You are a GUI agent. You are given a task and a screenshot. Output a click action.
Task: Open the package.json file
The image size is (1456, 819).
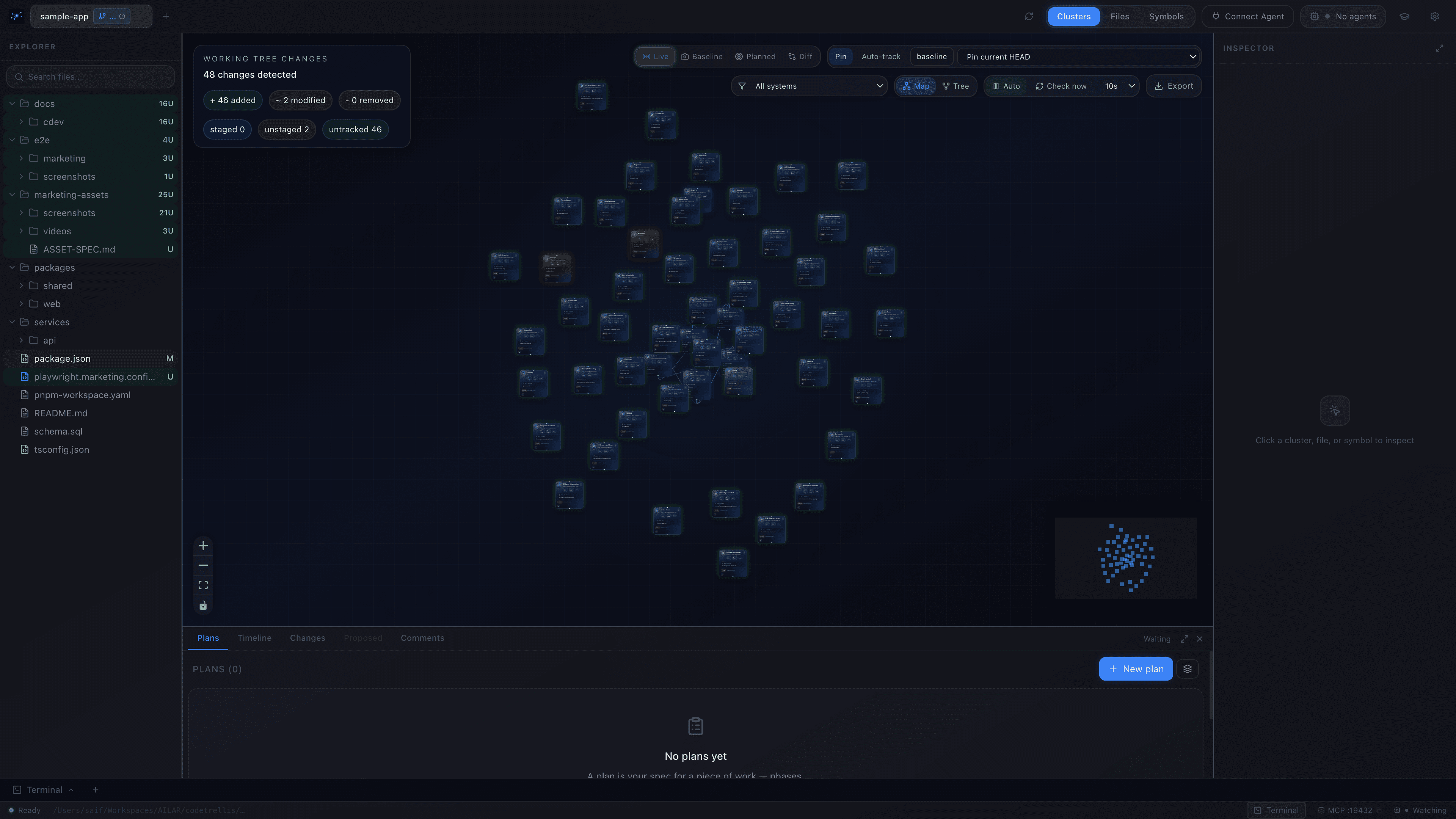tap(91, 358)
